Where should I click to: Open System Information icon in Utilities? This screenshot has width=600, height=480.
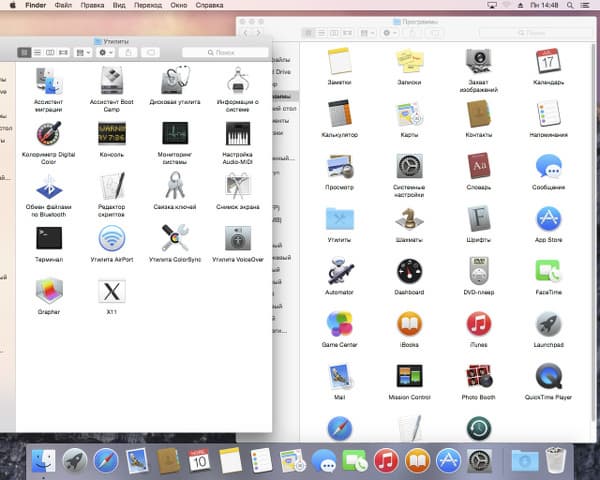pyautogui.click(x=238, y=80)
